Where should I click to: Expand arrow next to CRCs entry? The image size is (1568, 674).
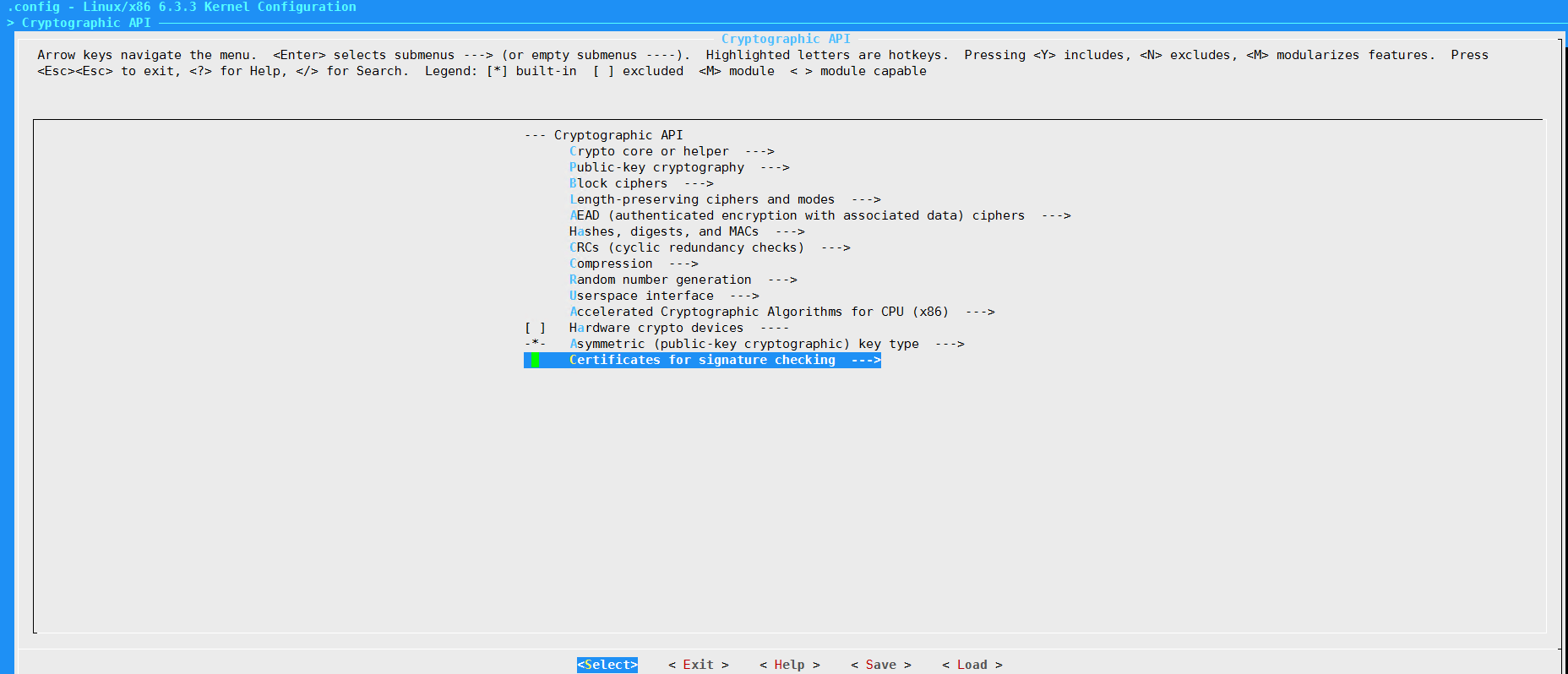[836, 247]
